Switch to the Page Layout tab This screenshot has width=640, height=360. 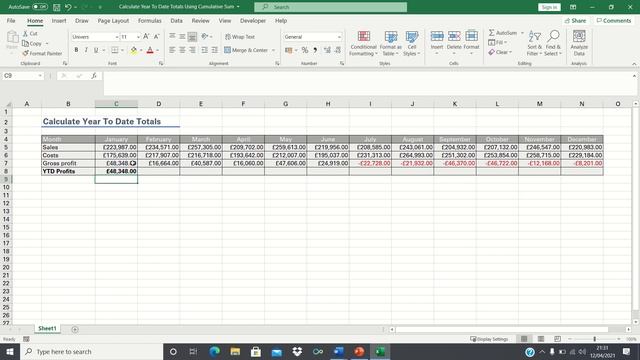(x=113, y=20)
